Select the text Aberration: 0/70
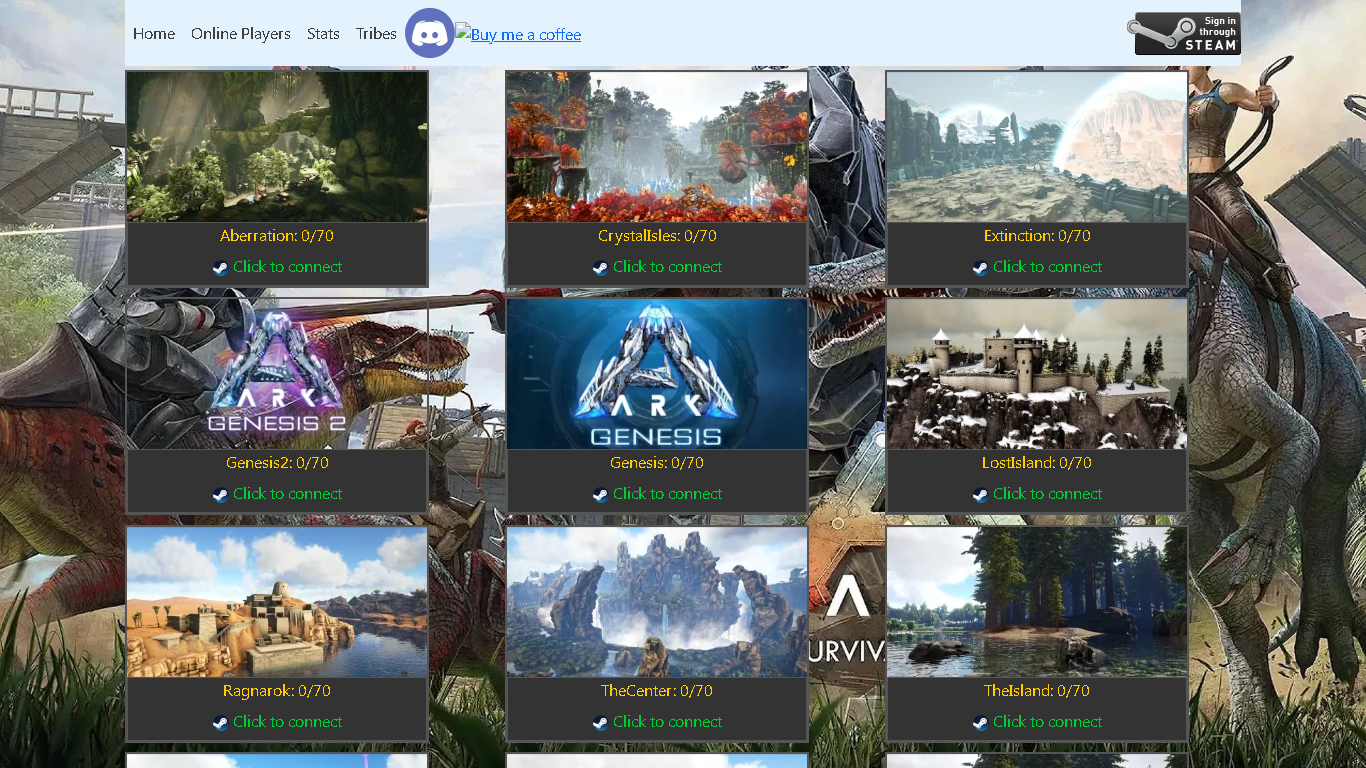1366x768 pixels. (277, 236)
